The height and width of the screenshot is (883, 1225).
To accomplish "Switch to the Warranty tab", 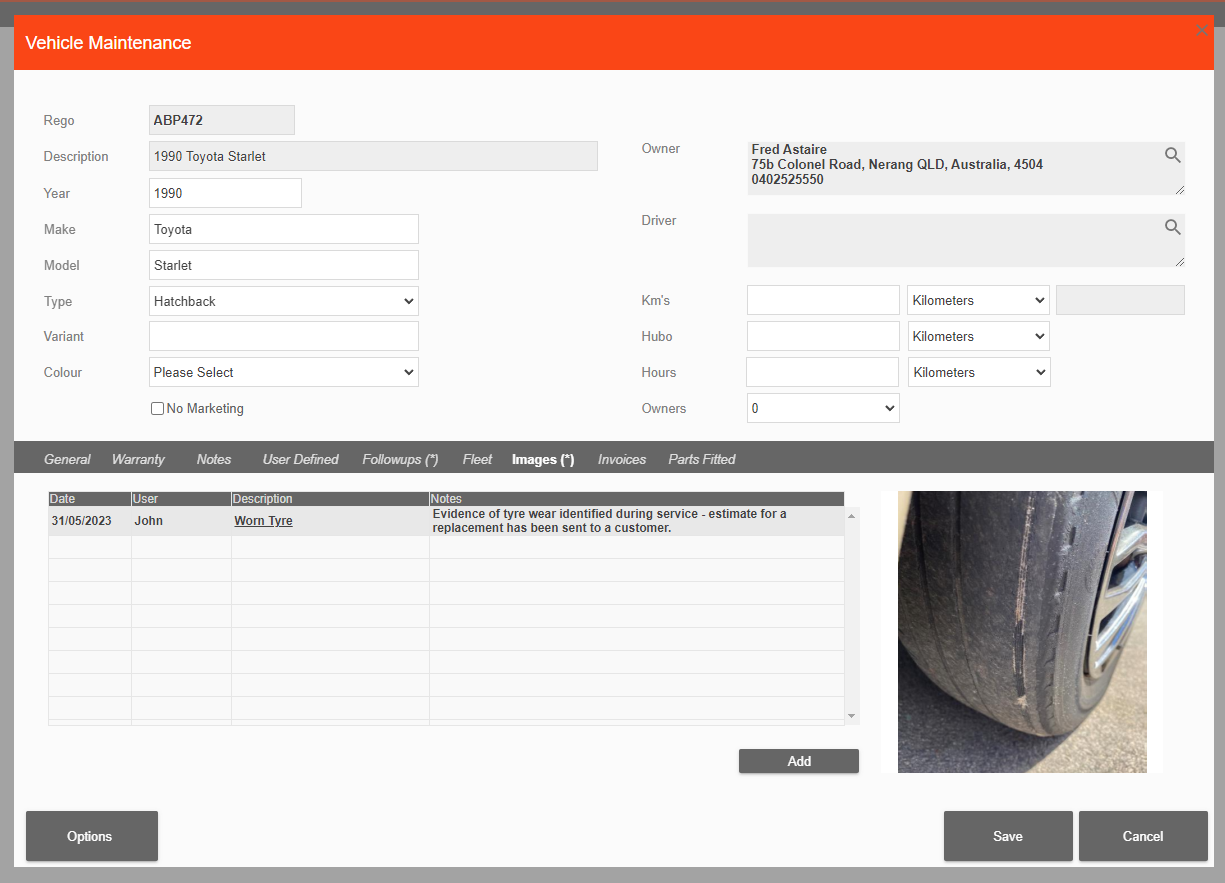I will pos(138,459).
